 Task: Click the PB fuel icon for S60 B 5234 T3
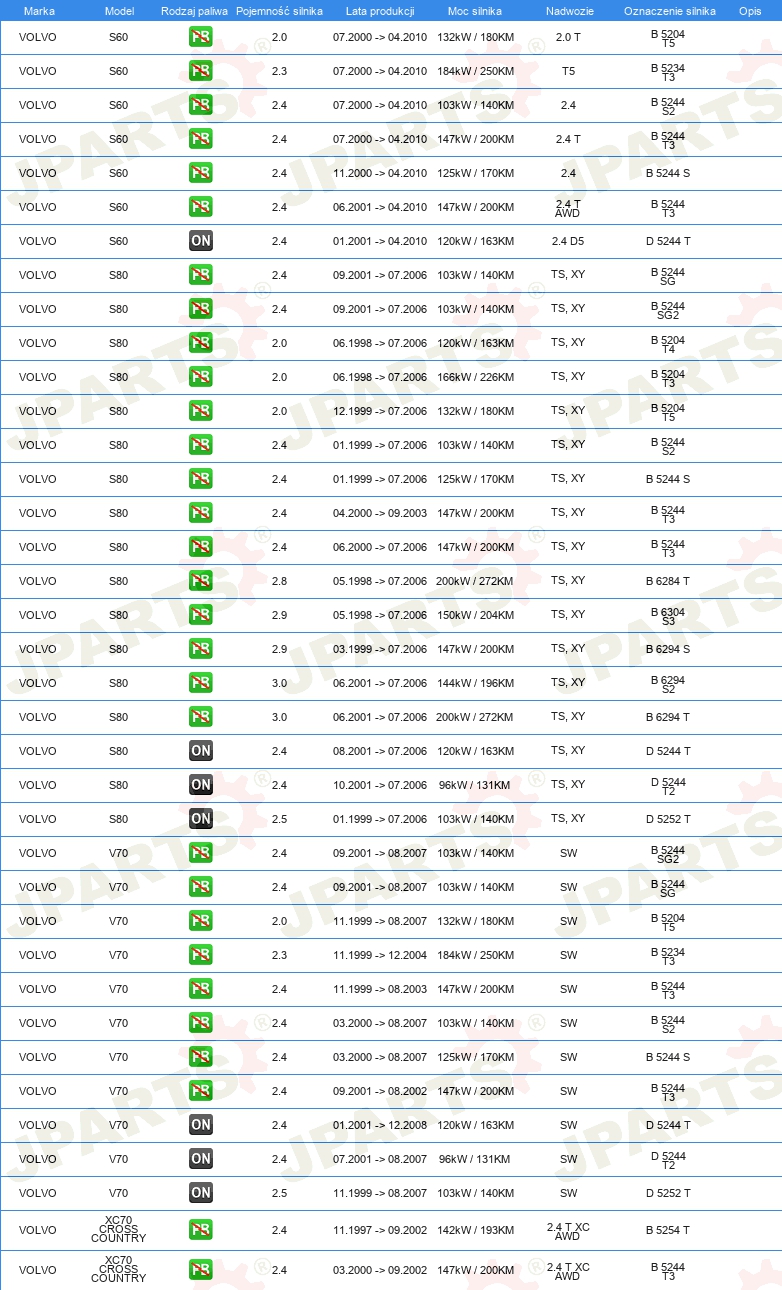[200, 72]
